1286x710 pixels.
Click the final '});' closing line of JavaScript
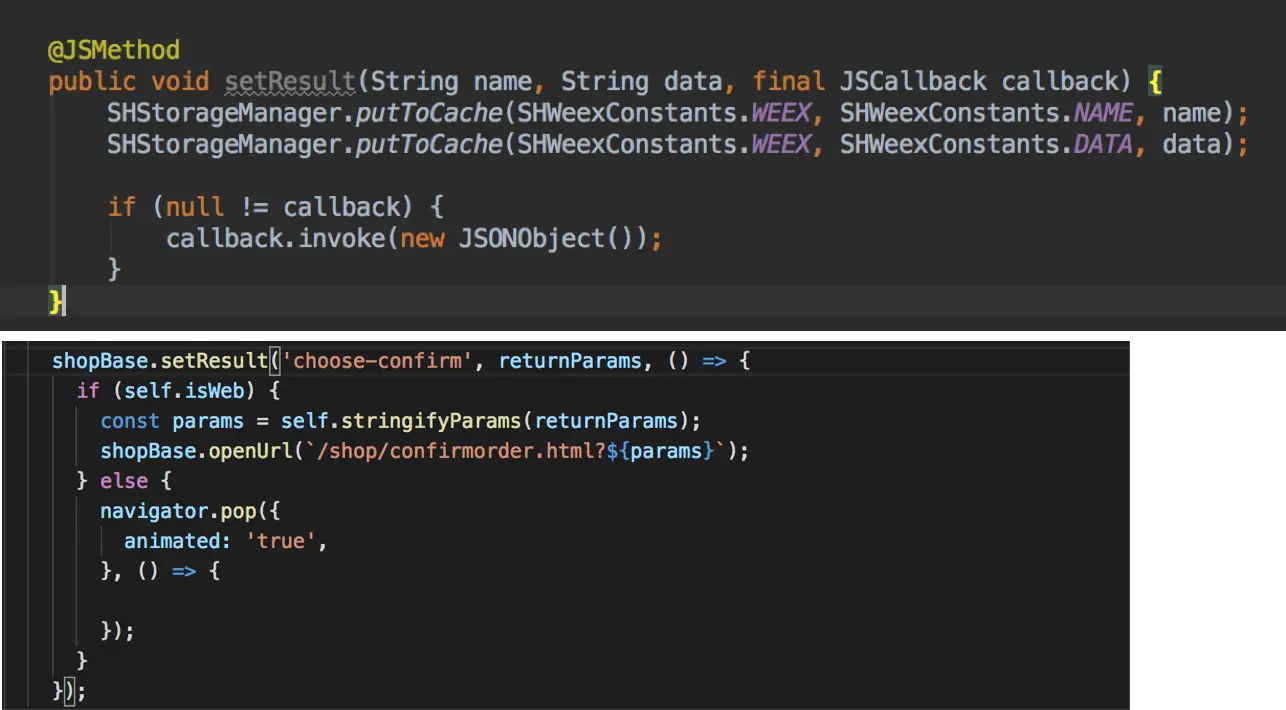(x=70, y=691)
